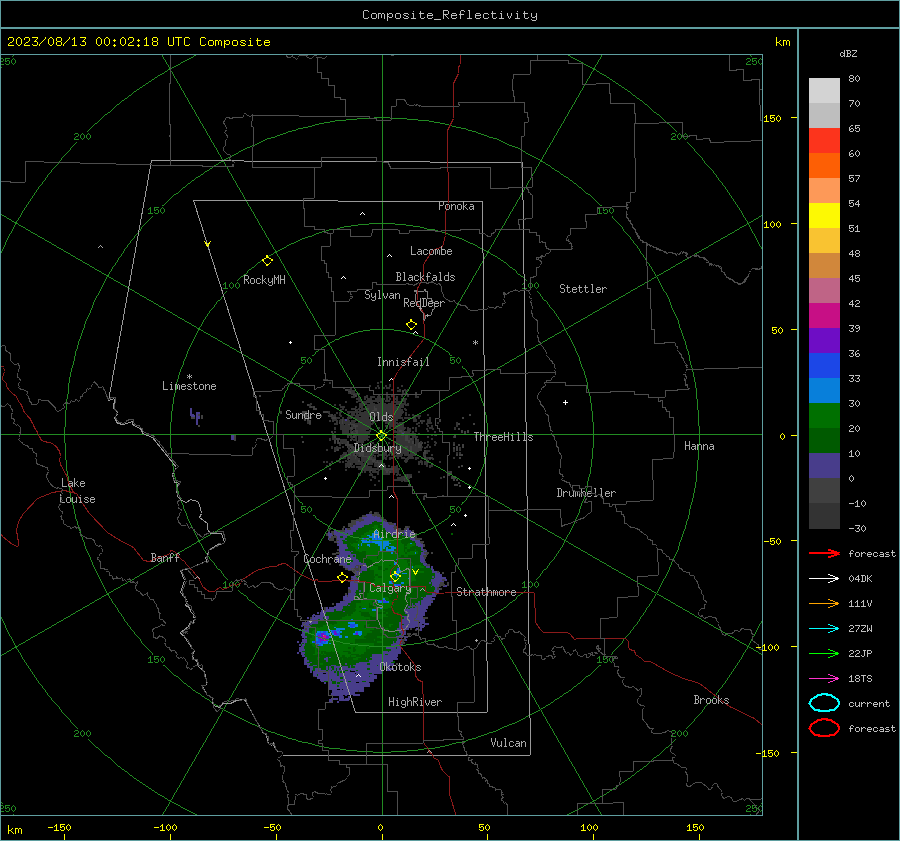Pick the red 60-65 dBZ swatch
This screenshot has height=841, width=900.
click(x=824, y=141)
